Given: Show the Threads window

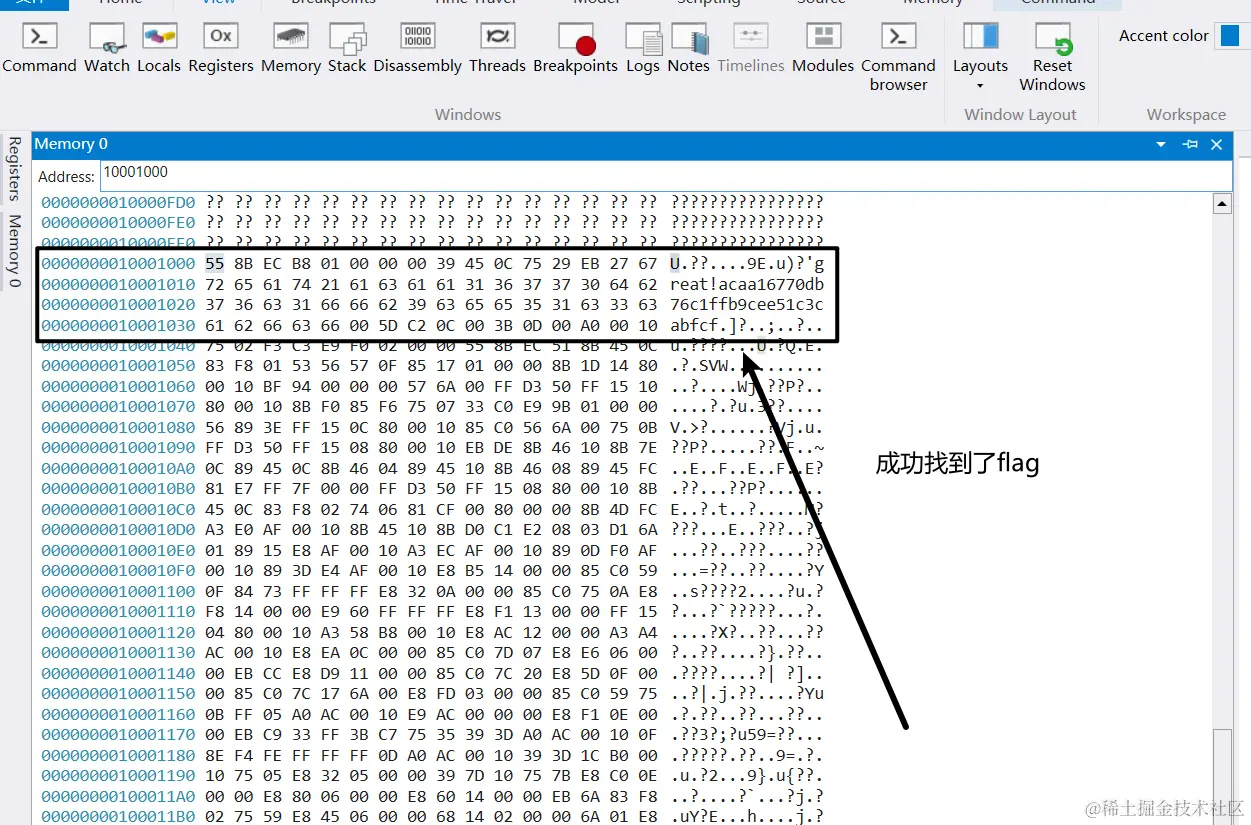Looking at the screenshot, I should click(497, 48).
